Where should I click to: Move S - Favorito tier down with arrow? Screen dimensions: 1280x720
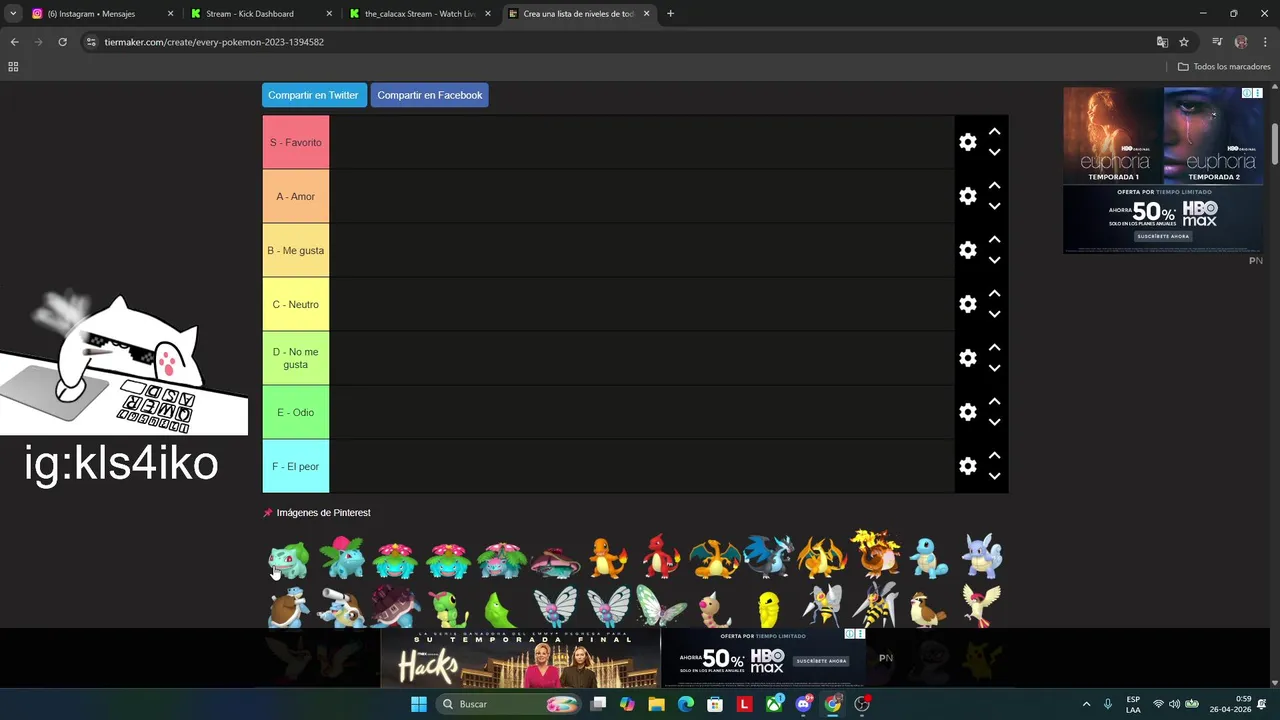994,153
